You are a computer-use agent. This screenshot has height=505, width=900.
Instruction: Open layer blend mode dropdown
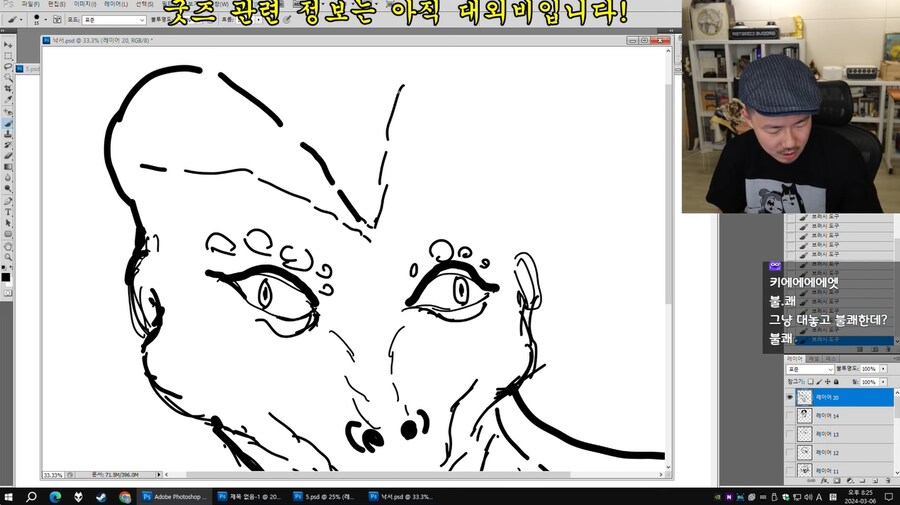click(x=810, y=369)
